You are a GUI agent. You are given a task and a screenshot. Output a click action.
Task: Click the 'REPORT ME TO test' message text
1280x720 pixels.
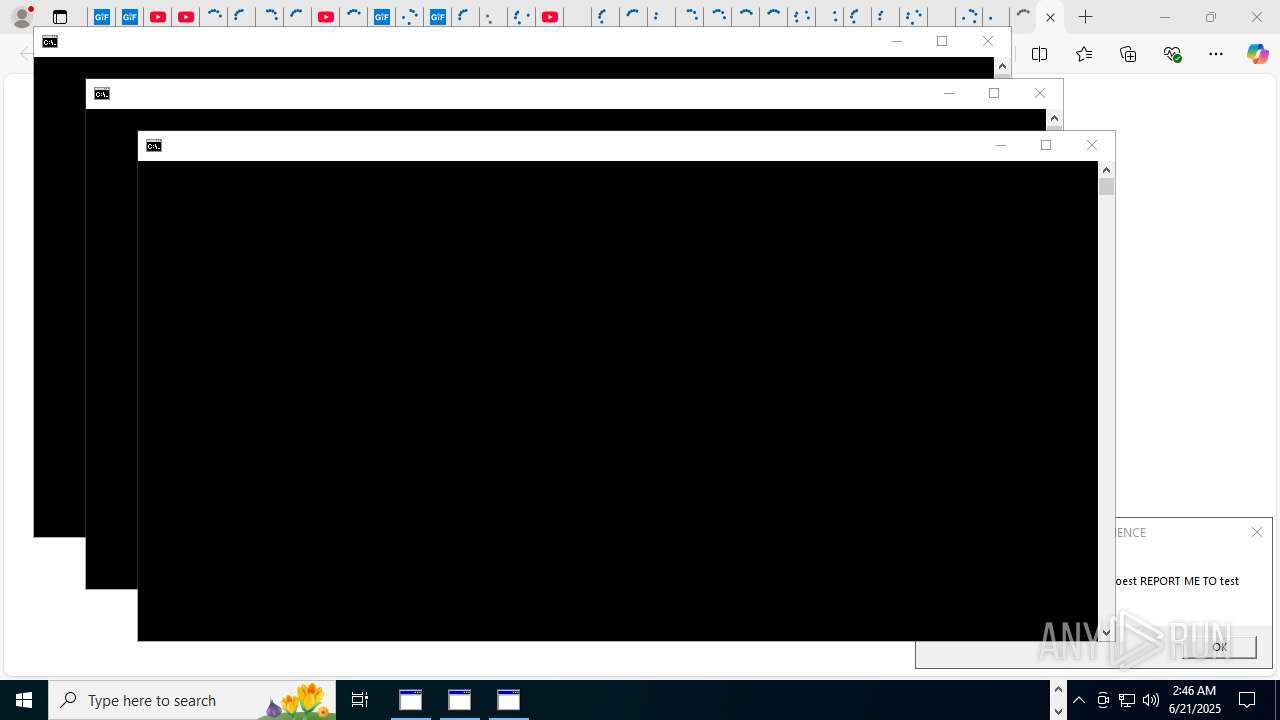point(1189,581)
